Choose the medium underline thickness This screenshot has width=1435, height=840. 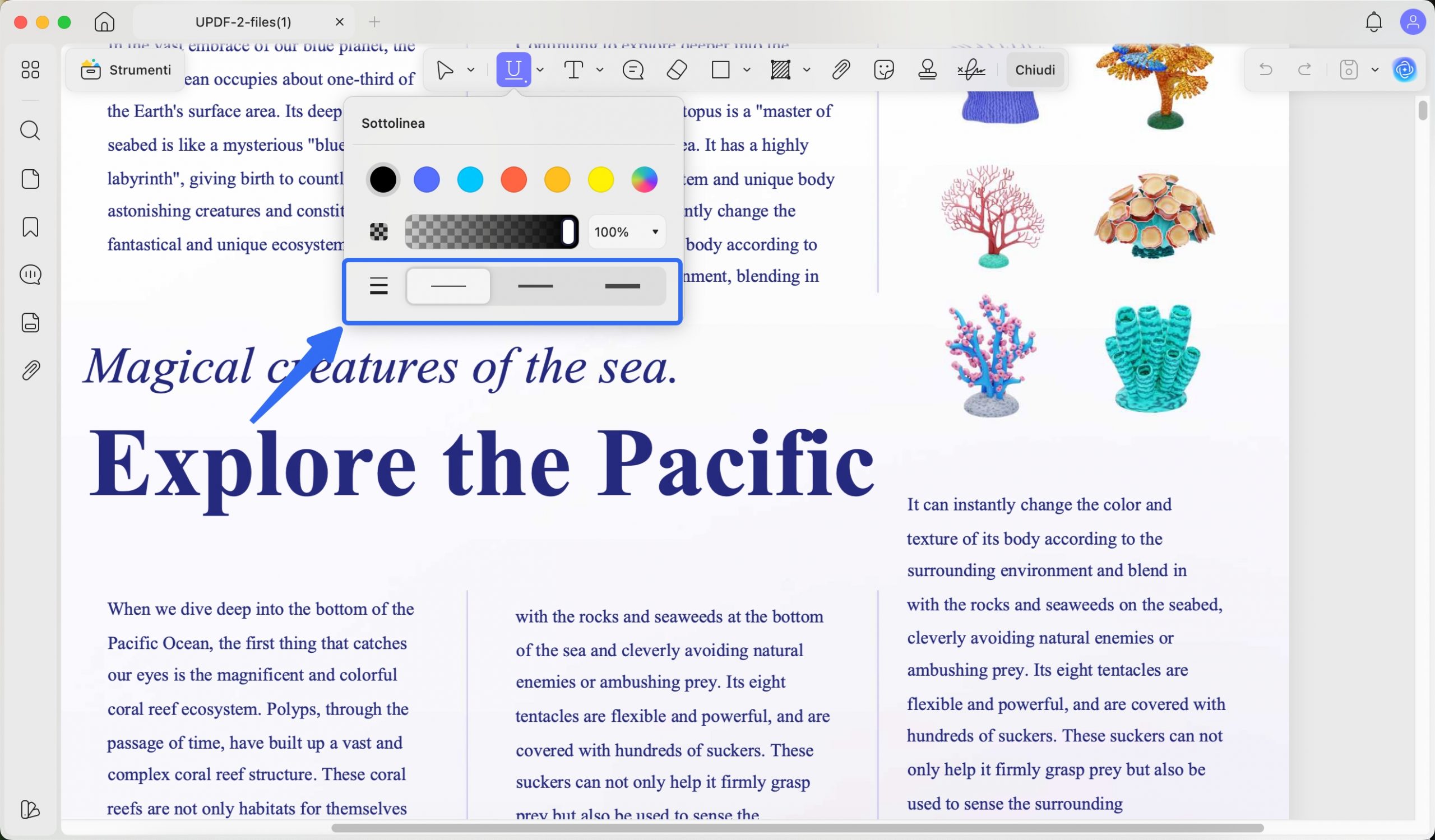tap(535, 286)
